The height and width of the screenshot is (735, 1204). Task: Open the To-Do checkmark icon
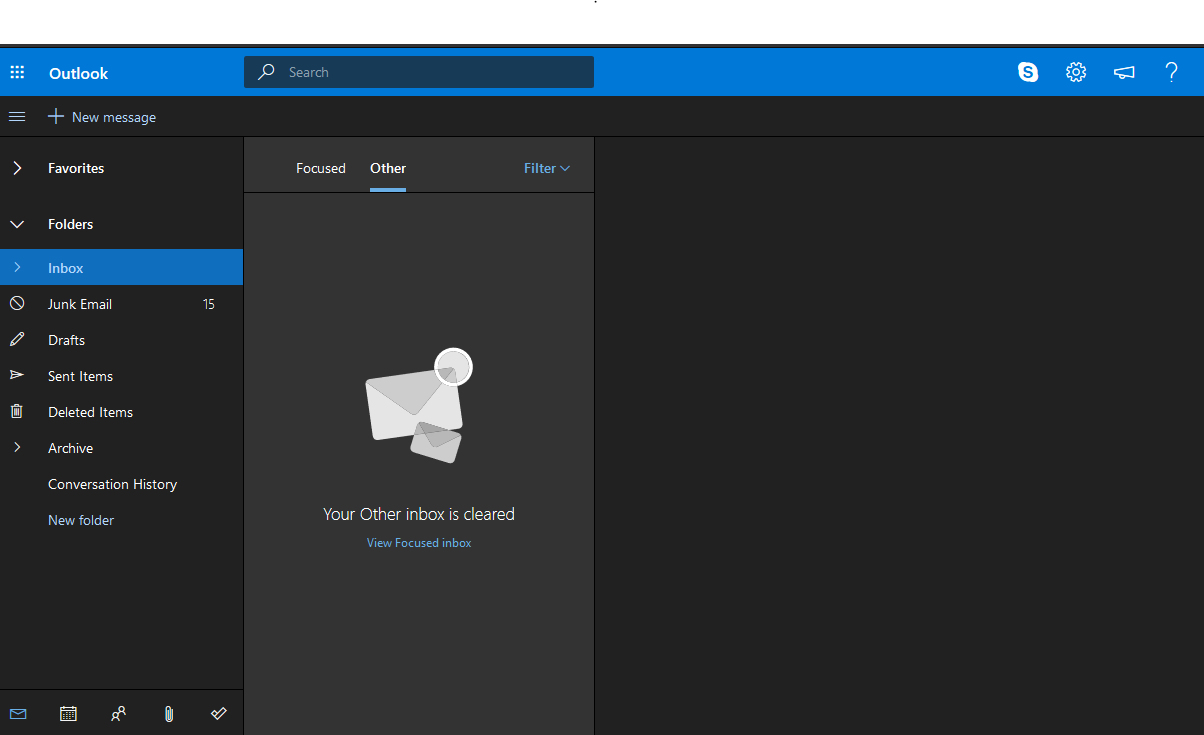click(219, 714)
